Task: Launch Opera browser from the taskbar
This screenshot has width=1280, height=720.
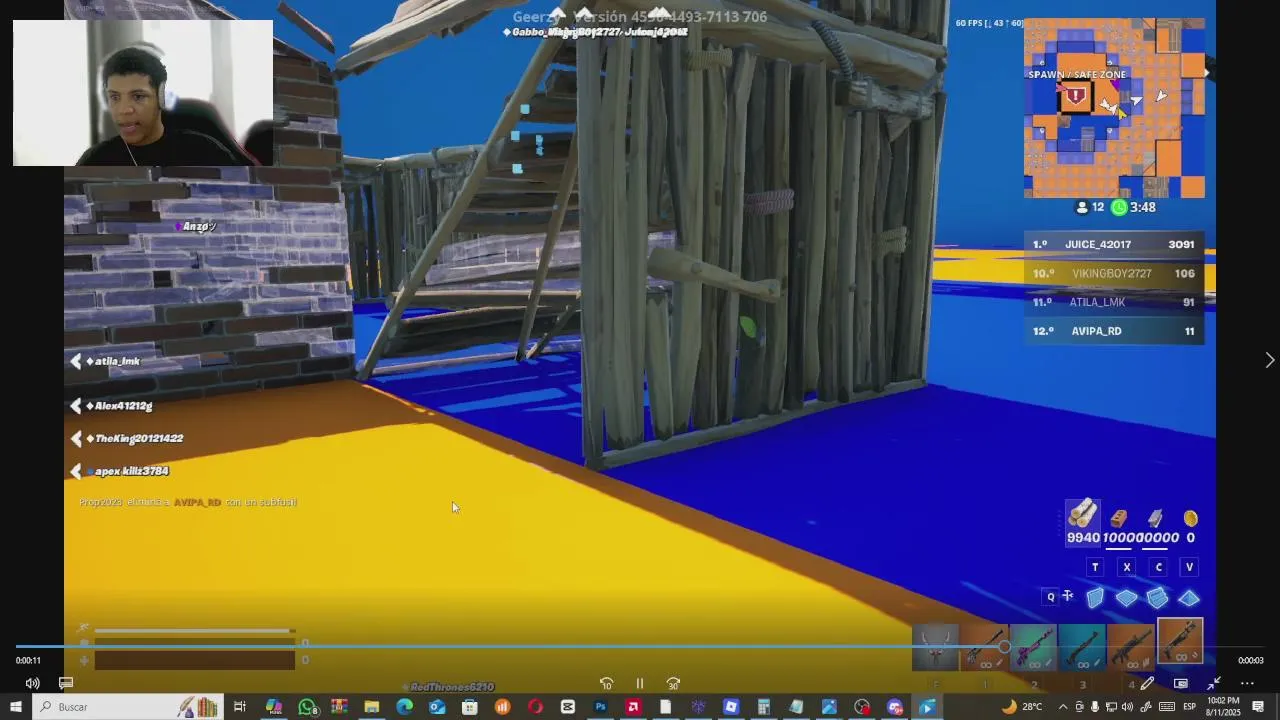Action: (535, 707)
